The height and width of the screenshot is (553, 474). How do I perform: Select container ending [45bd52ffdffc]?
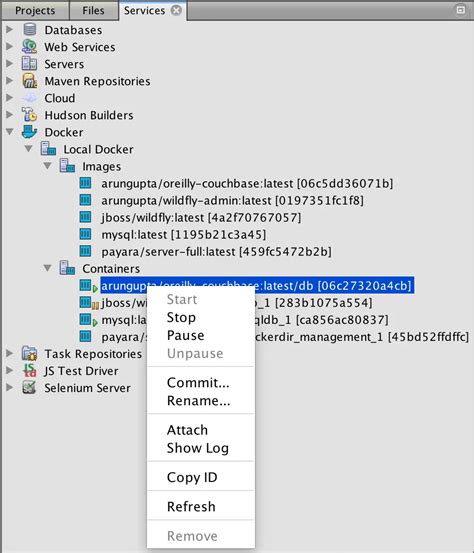362,337
